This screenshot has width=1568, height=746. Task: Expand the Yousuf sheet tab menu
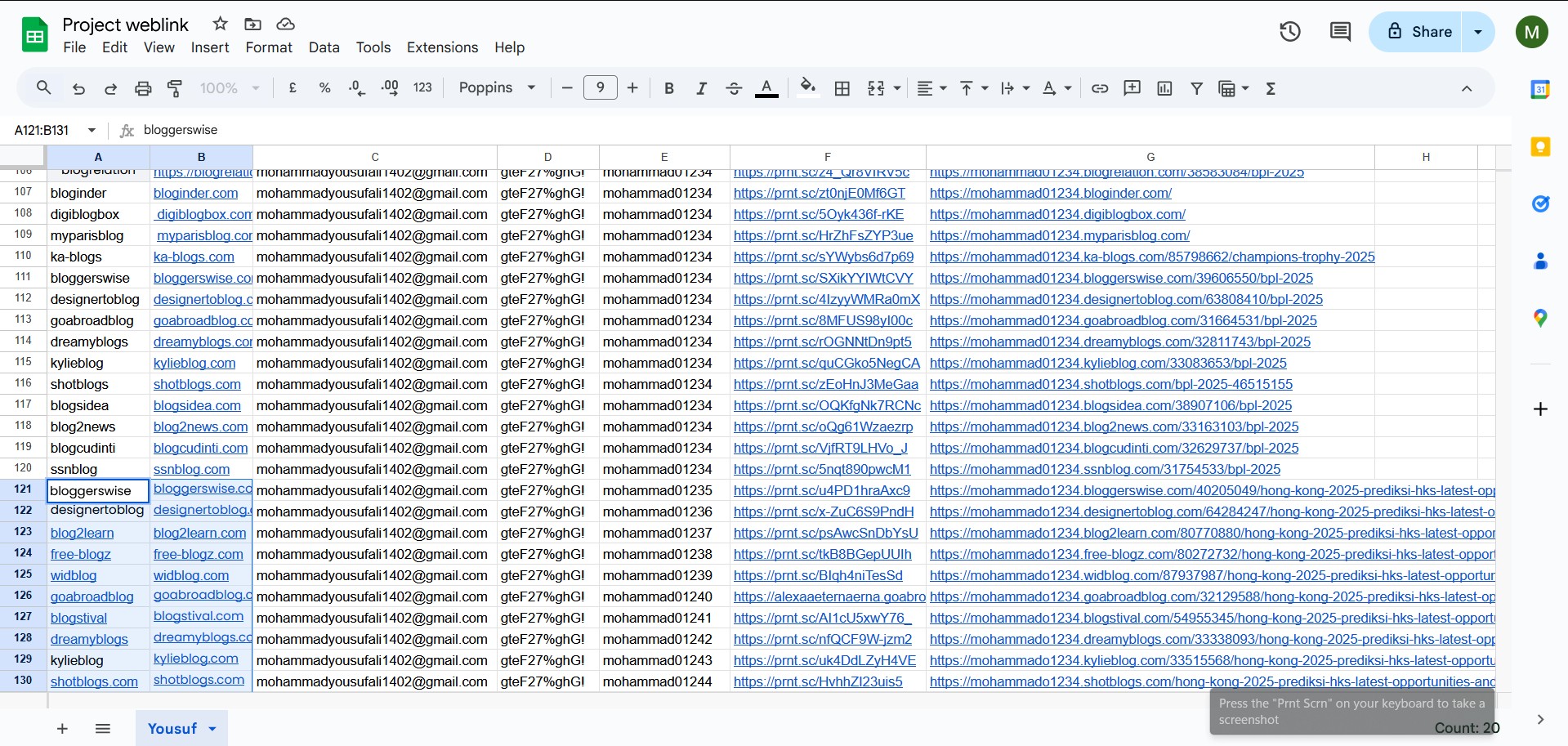coord(212,729)
